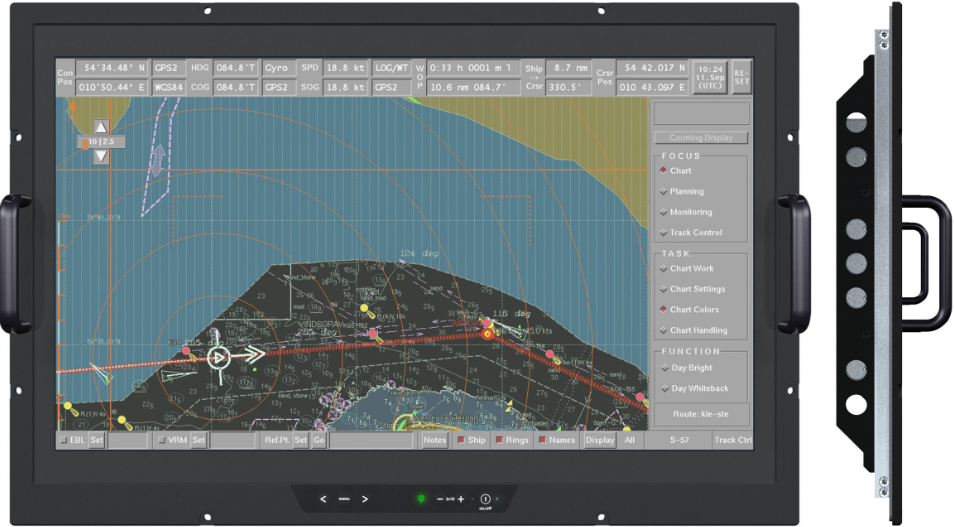Click the empty field above Conning Display
This screenshot has width=954, height=527.
pos(701,114)
